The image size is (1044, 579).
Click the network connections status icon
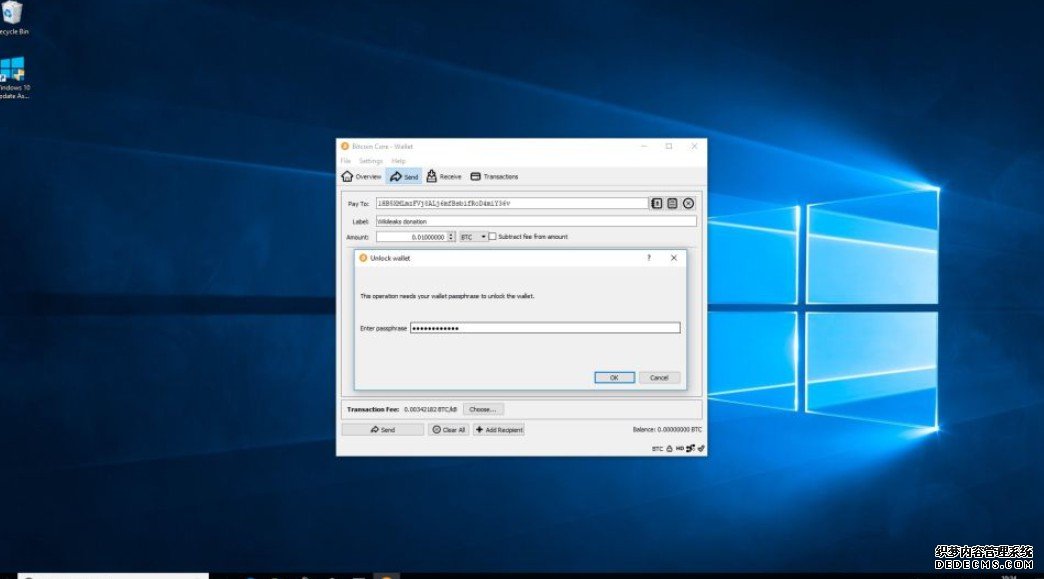[x=691, y=449]
